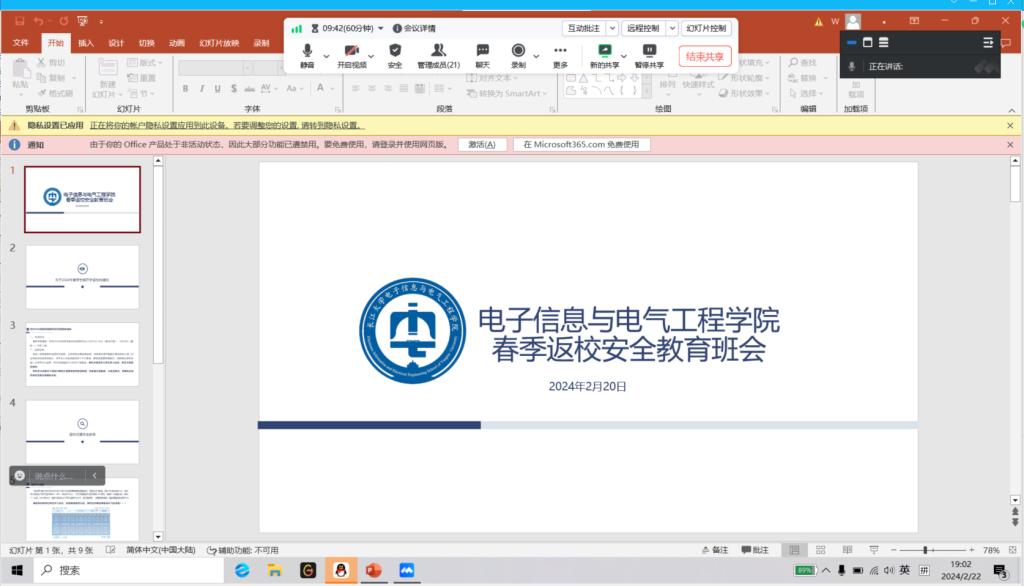Click the 录制 record icon

pos(518,54)
